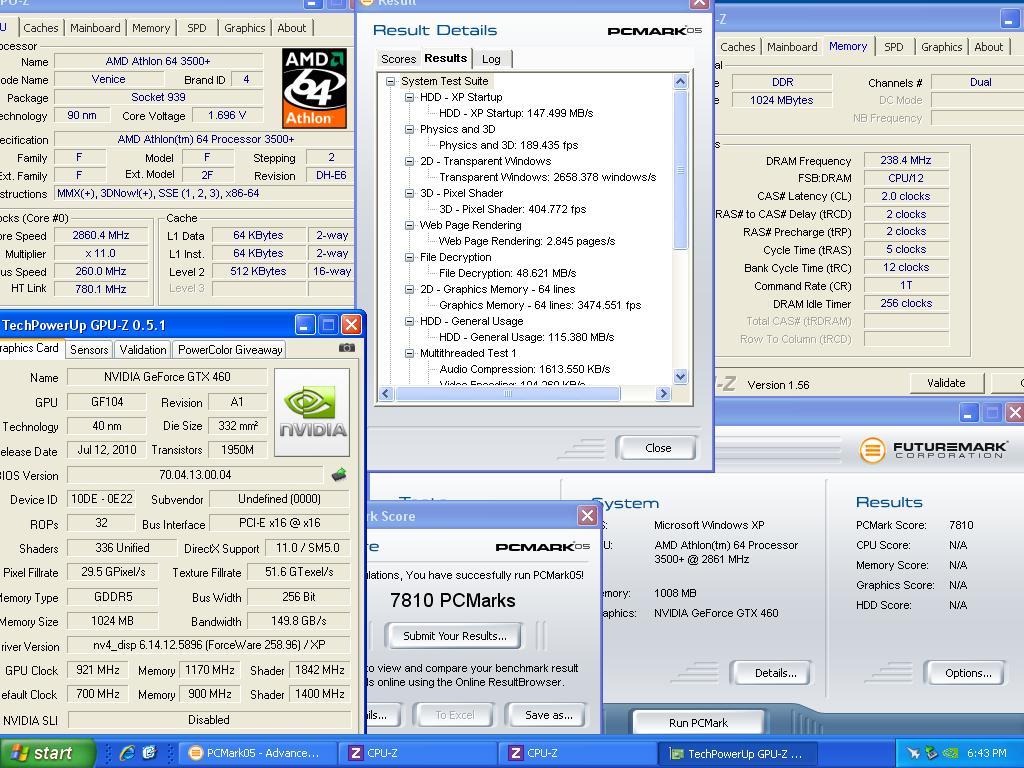Click 'Audio Compression: 1613.550 KB/s' row
This screenshot has width=1024, height=768.
click(x=524, y=369)
